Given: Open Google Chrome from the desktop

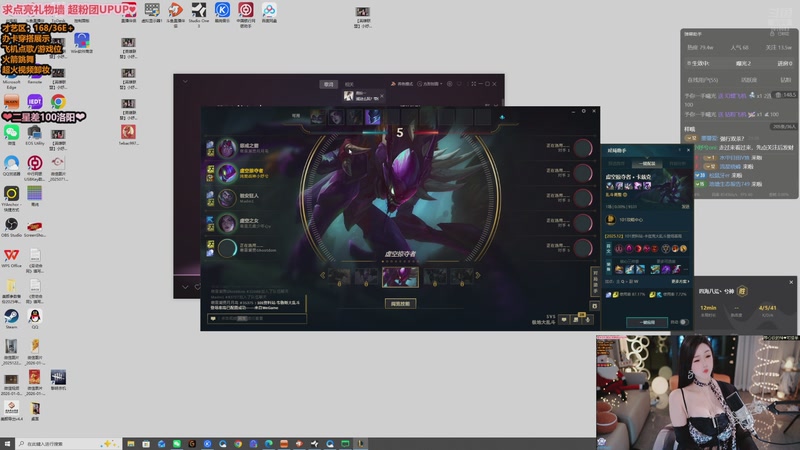Looking at the screenshot, I should (x=58, y=102).
